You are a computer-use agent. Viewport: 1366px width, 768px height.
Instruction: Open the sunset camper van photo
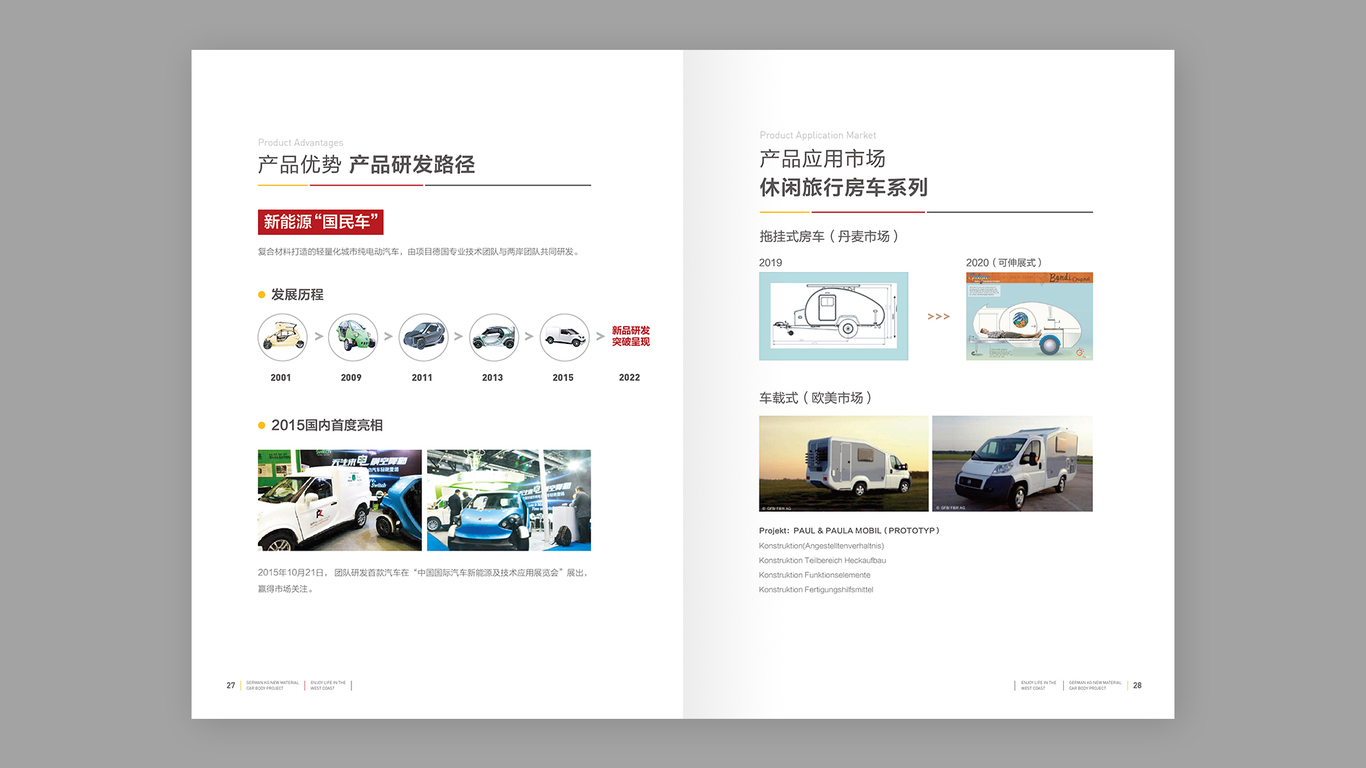(844, 464)
